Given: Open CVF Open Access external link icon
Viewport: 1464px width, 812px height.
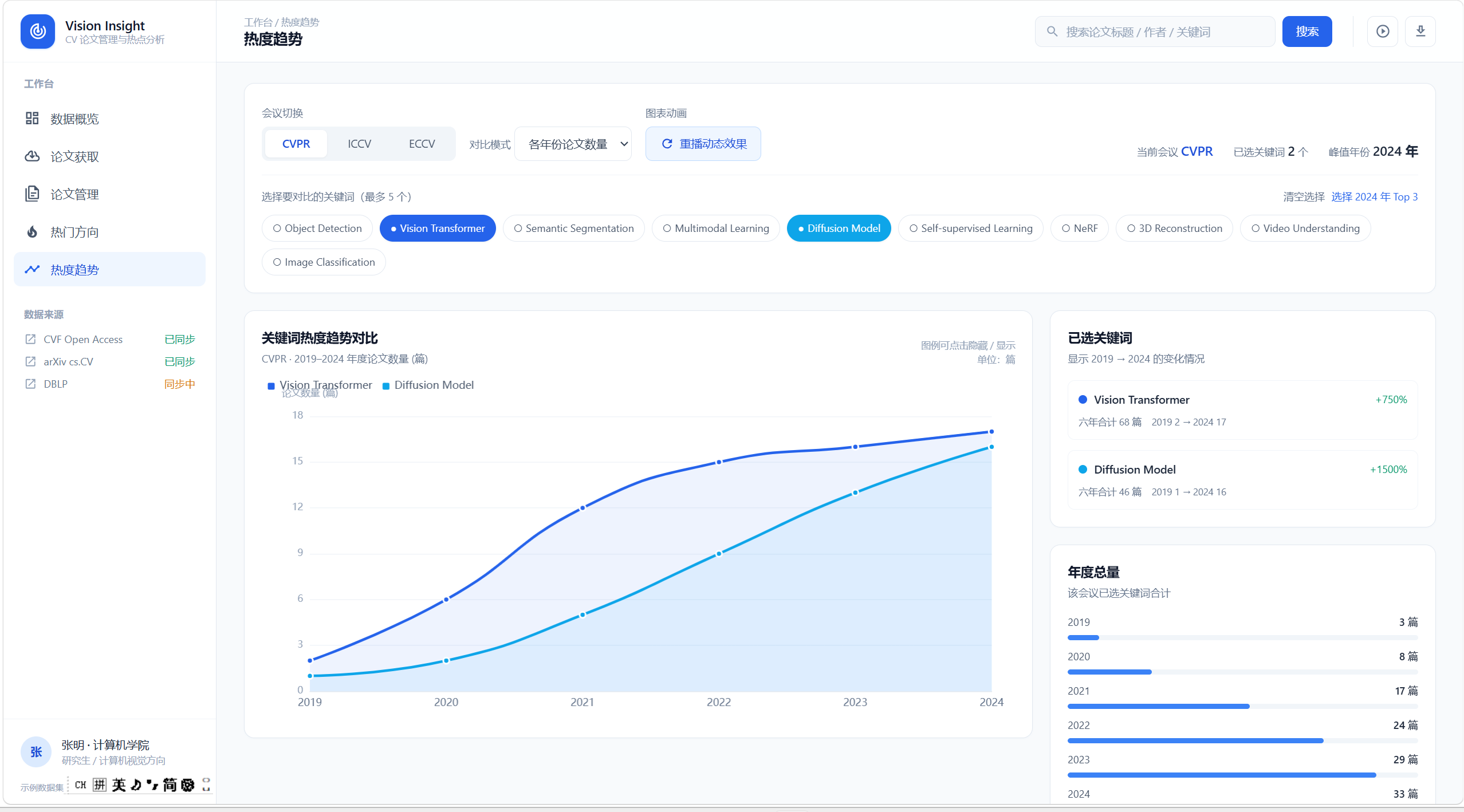Looking at the screenshot, I should [30, 340].
